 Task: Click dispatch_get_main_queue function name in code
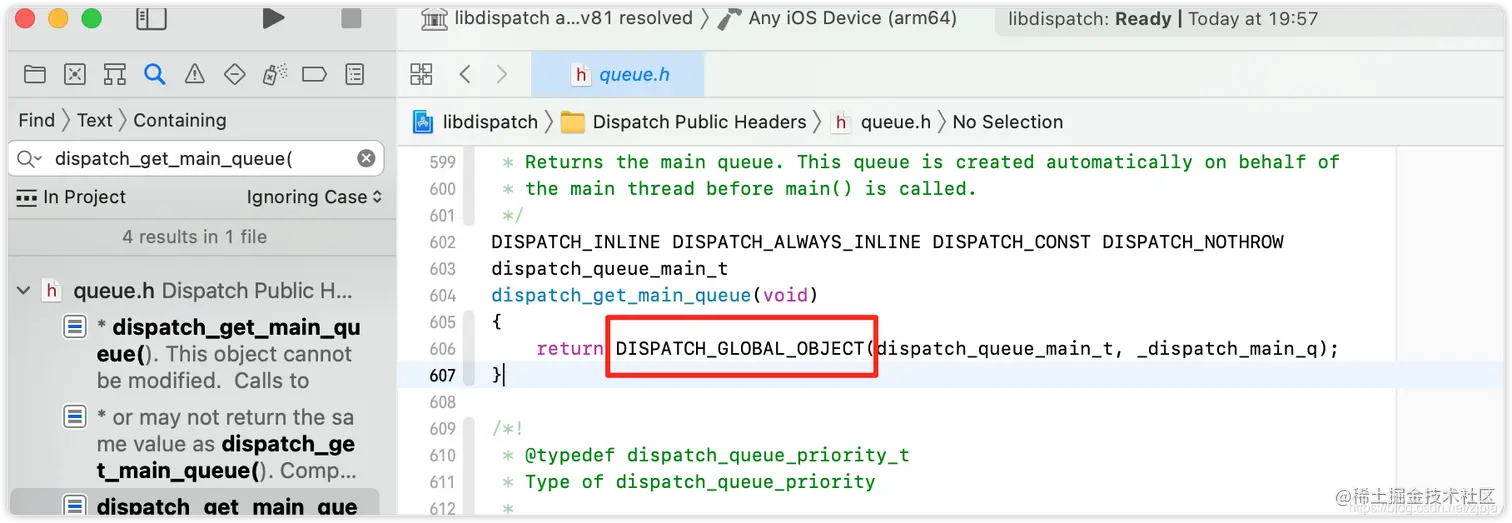click(621, 296)
